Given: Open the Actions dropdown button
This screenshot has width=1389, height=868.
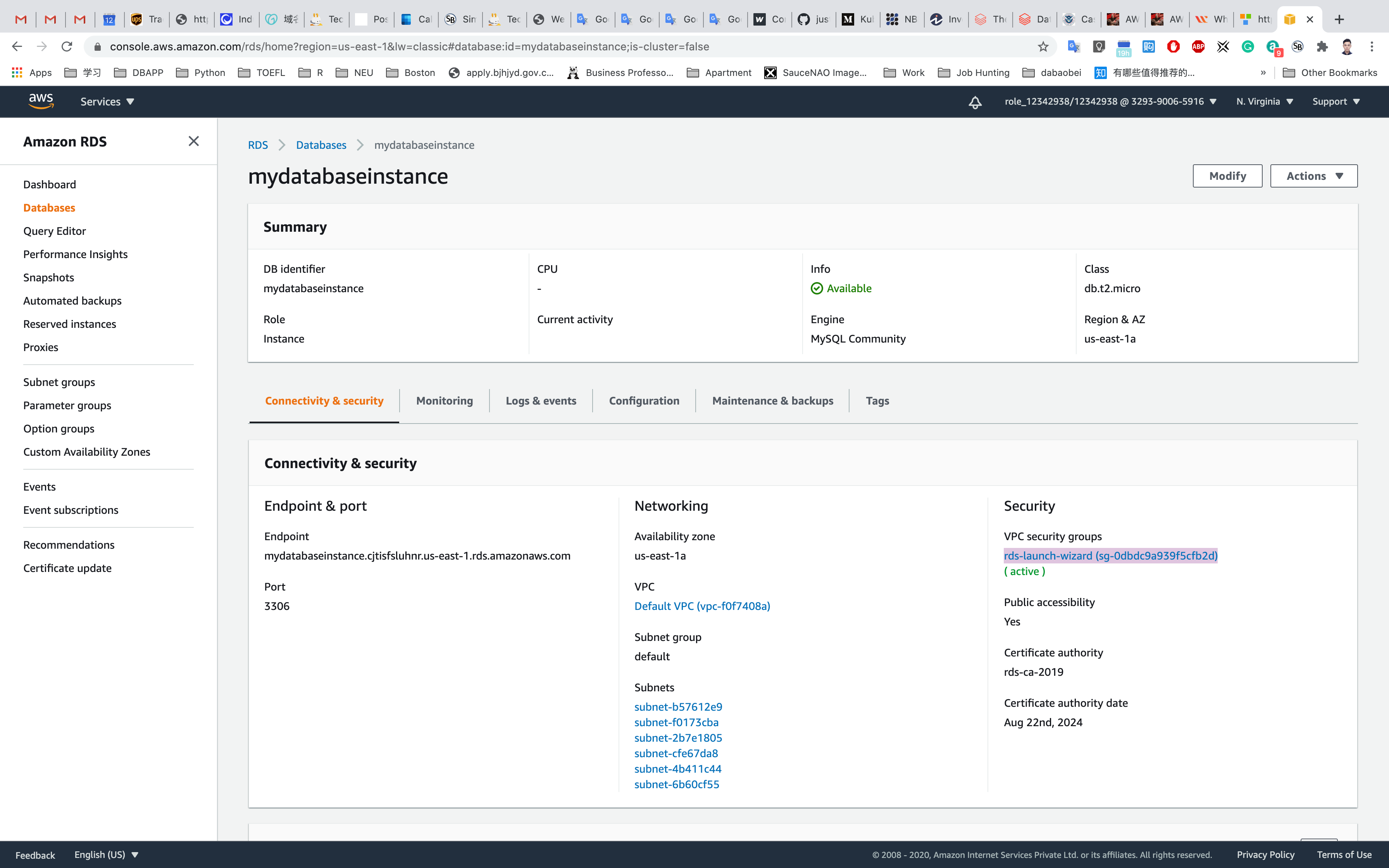Looking at the screenshot, I should pyautogui.click(x=1313, y=176).
